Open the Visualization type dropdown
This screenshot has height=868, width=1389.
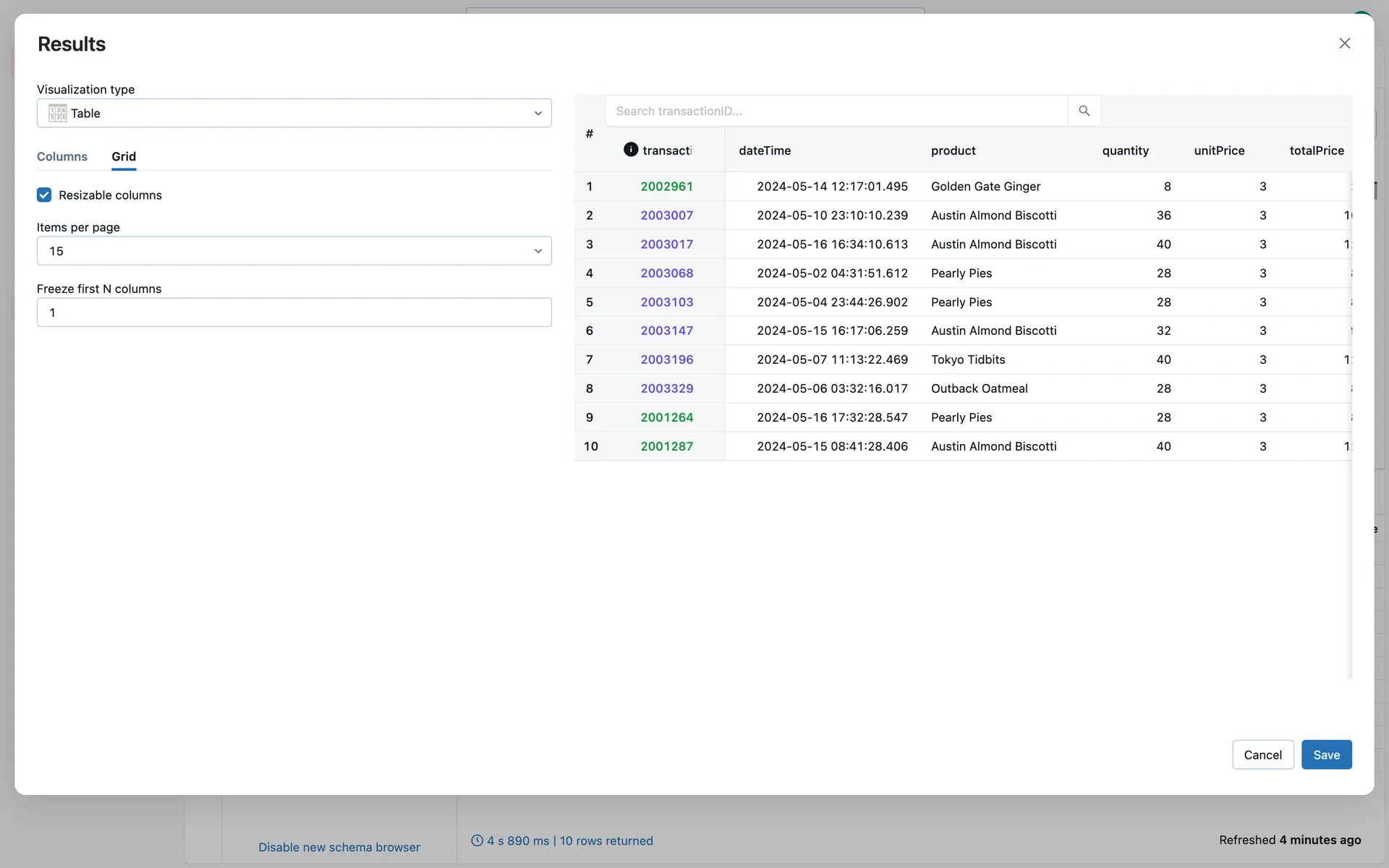pos(294,113)
